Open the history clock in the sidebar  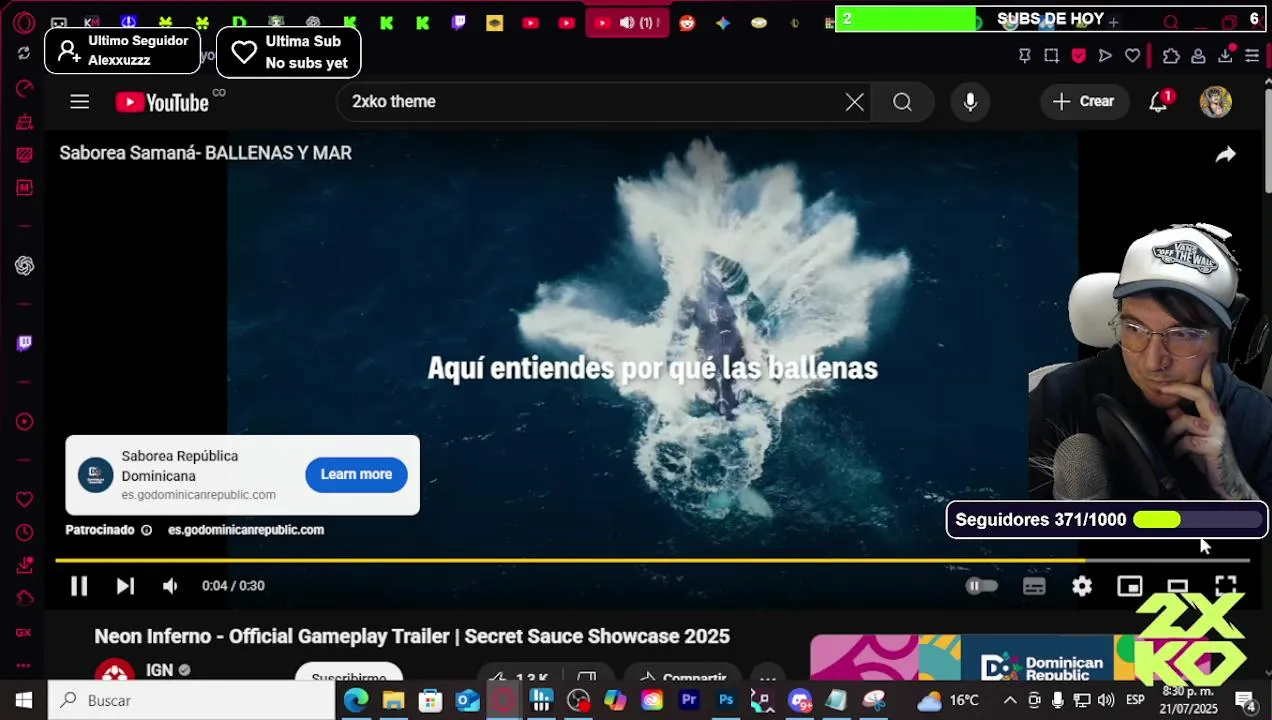[24, 533]
